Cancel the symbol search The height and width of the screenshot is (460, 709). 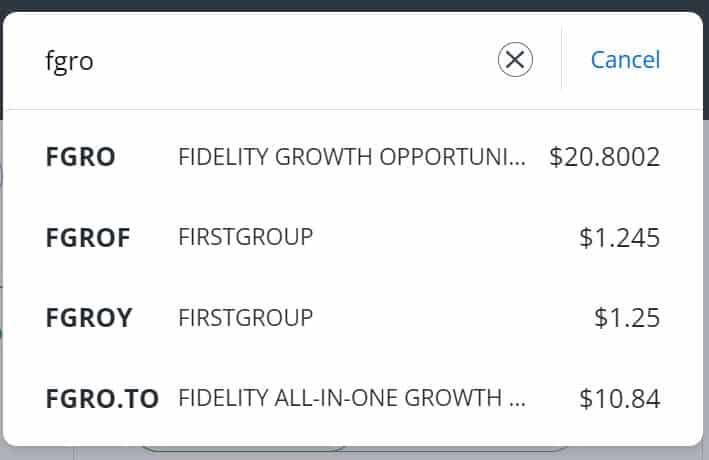pyautogui.click(x=625, y=60)
